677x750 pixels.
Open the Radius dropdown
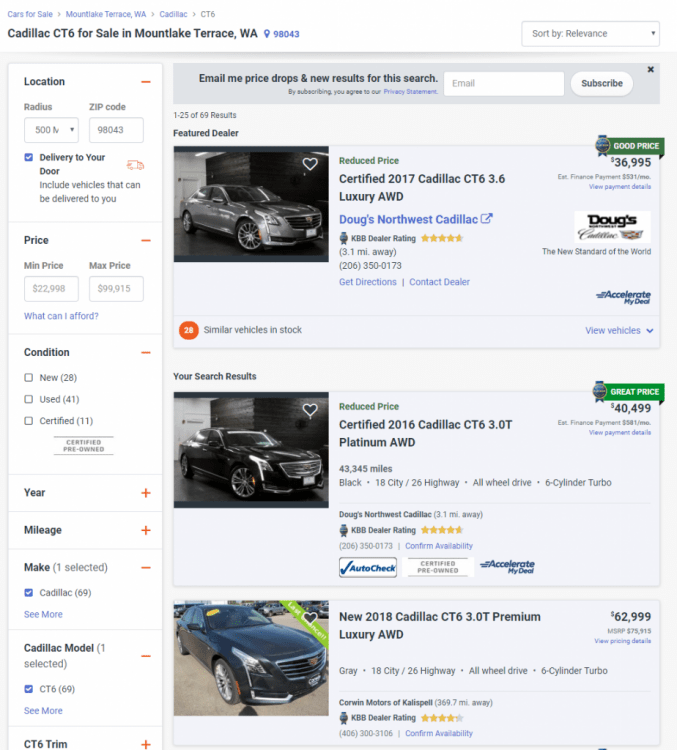[x=51, y=130]
